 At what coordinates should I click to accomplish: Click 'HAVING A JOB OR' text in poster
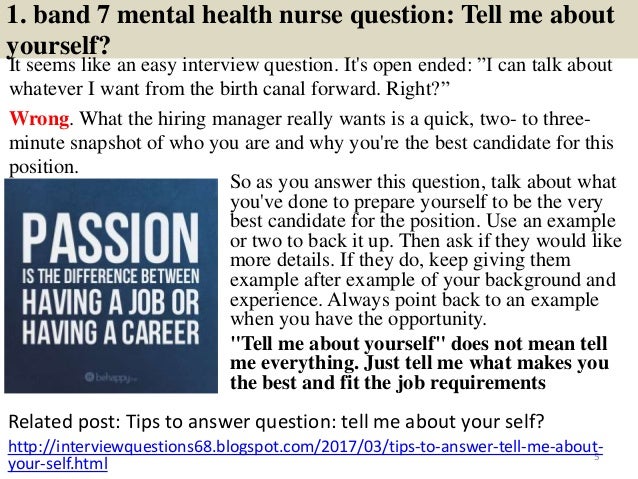pos(112,303)
